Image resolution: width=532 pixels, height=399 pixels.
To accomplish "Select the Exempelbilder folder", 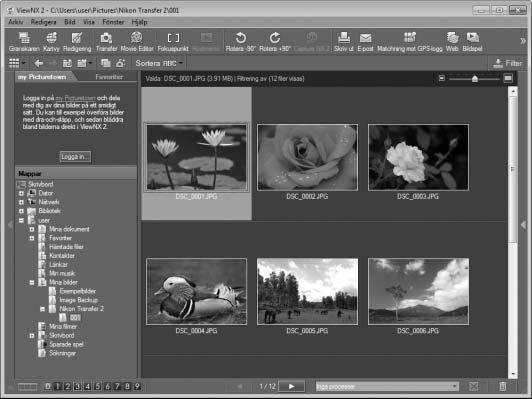I will [78, 291].
